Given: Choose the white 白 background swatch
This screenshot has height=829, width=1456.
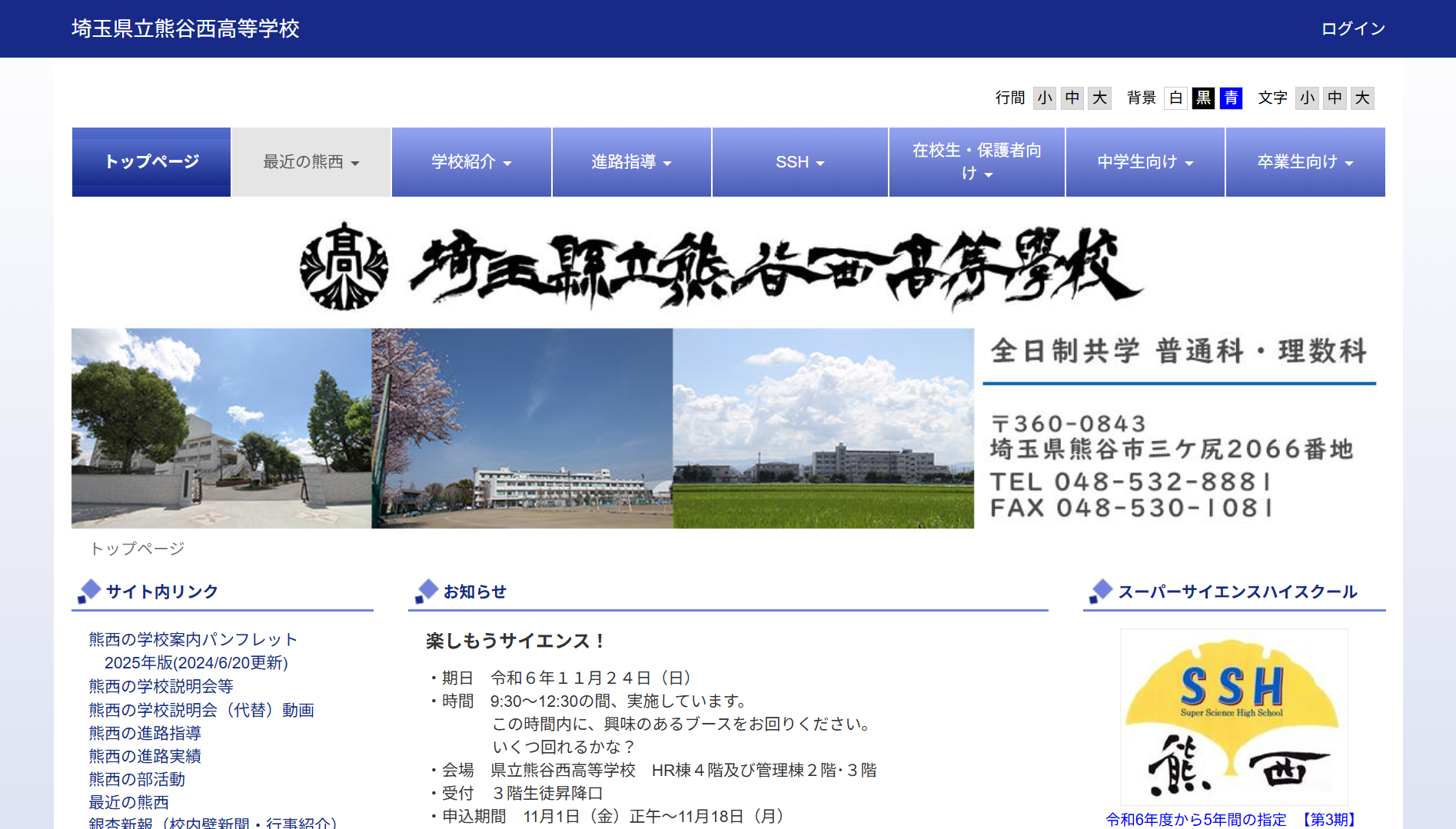Looking at the screenshot, I should point(1175,98).
